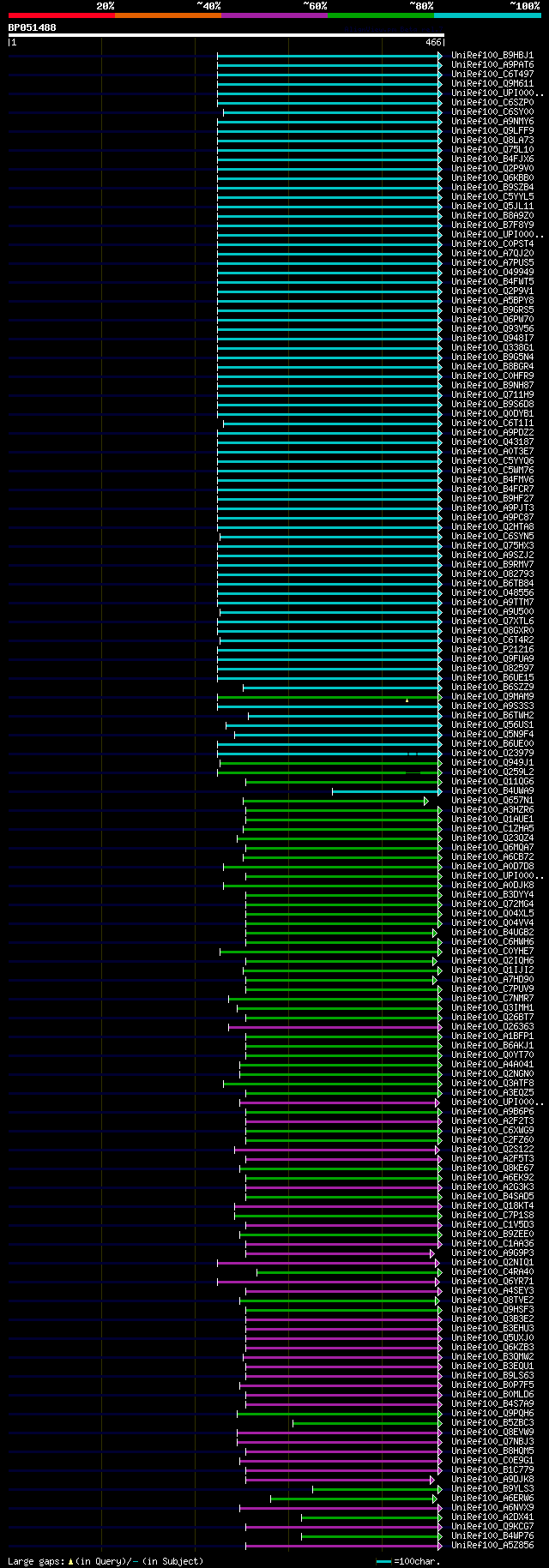
Task: Select the BP051488 query title
Action: click(x=33, y=27)
